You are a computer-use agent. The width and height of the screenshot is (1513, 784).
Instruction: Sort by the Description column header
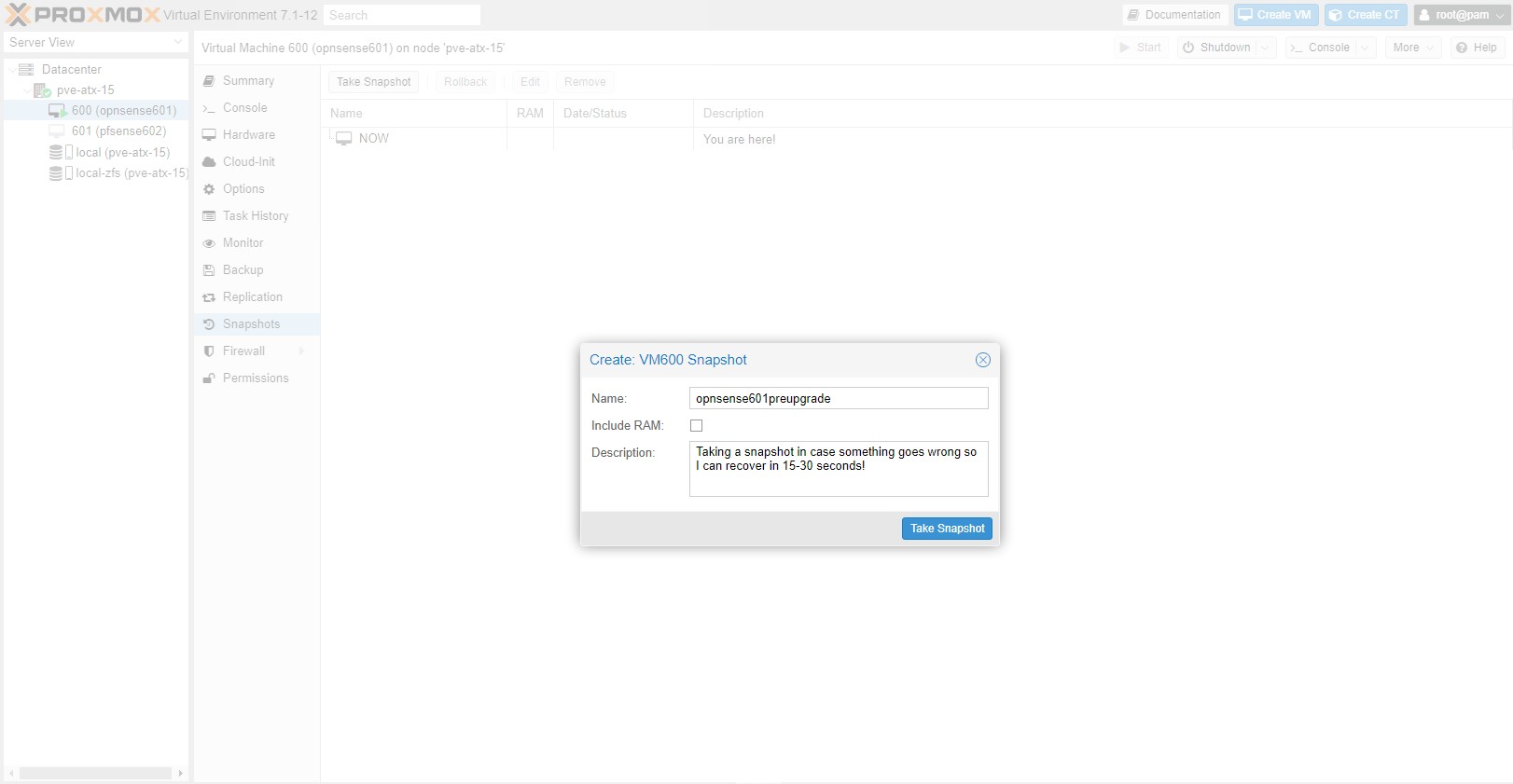[x=1103, y=114]
